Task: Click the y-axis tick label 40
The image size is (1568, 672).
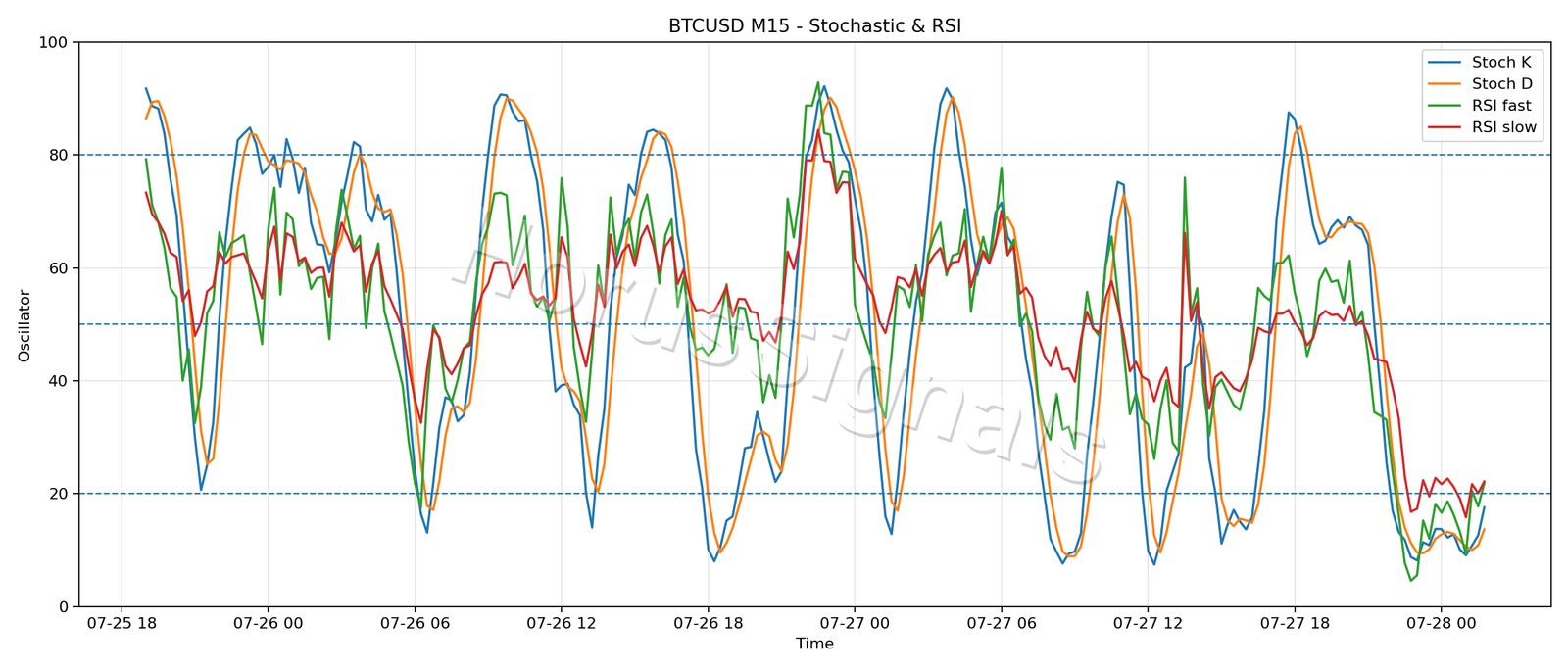Action: 59,381
